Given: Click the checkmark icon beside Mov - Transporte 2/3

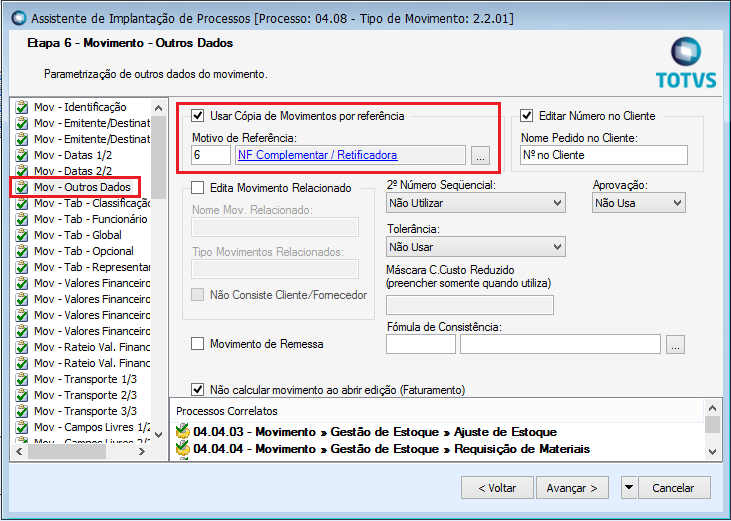Looking at the screenshot, I should [21, 395].
